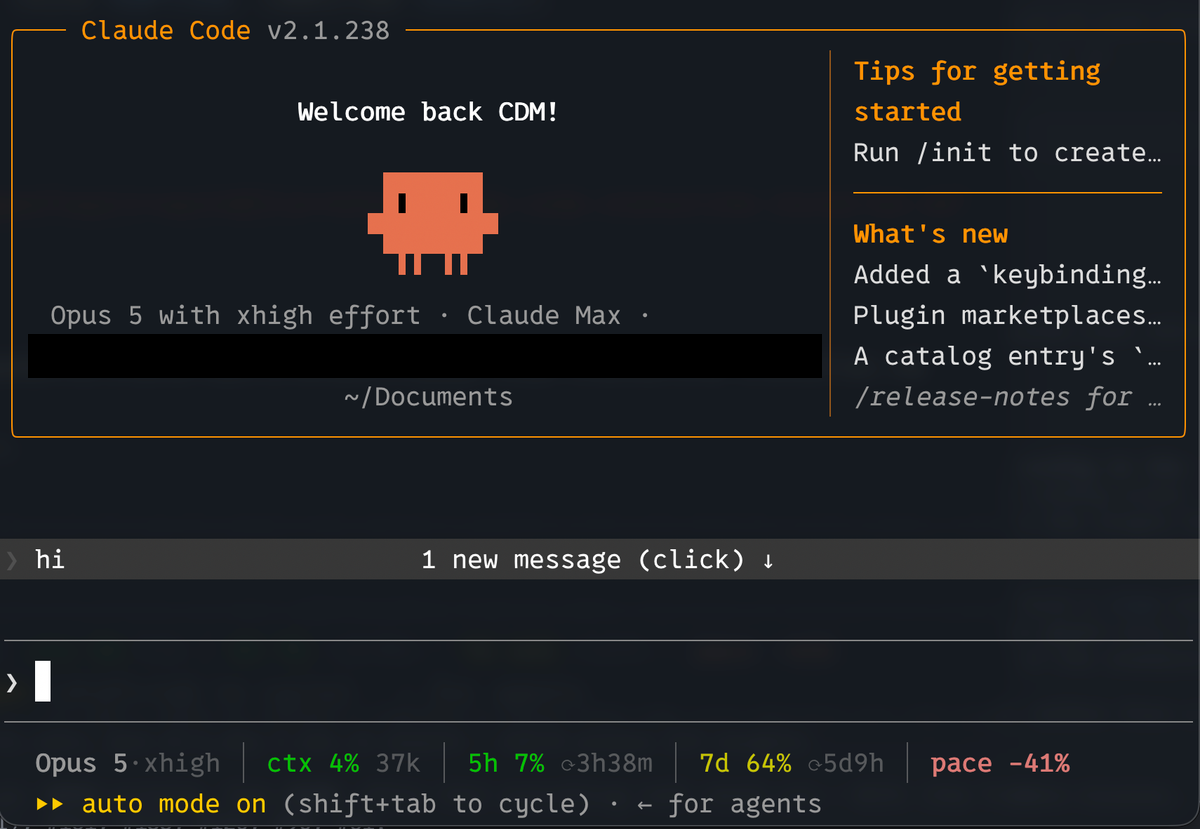Image resolution: width=1200 pixels, height=829 pixels.
Task: Click 'Claude Max' plan text
Action: [x=543, y=316]
